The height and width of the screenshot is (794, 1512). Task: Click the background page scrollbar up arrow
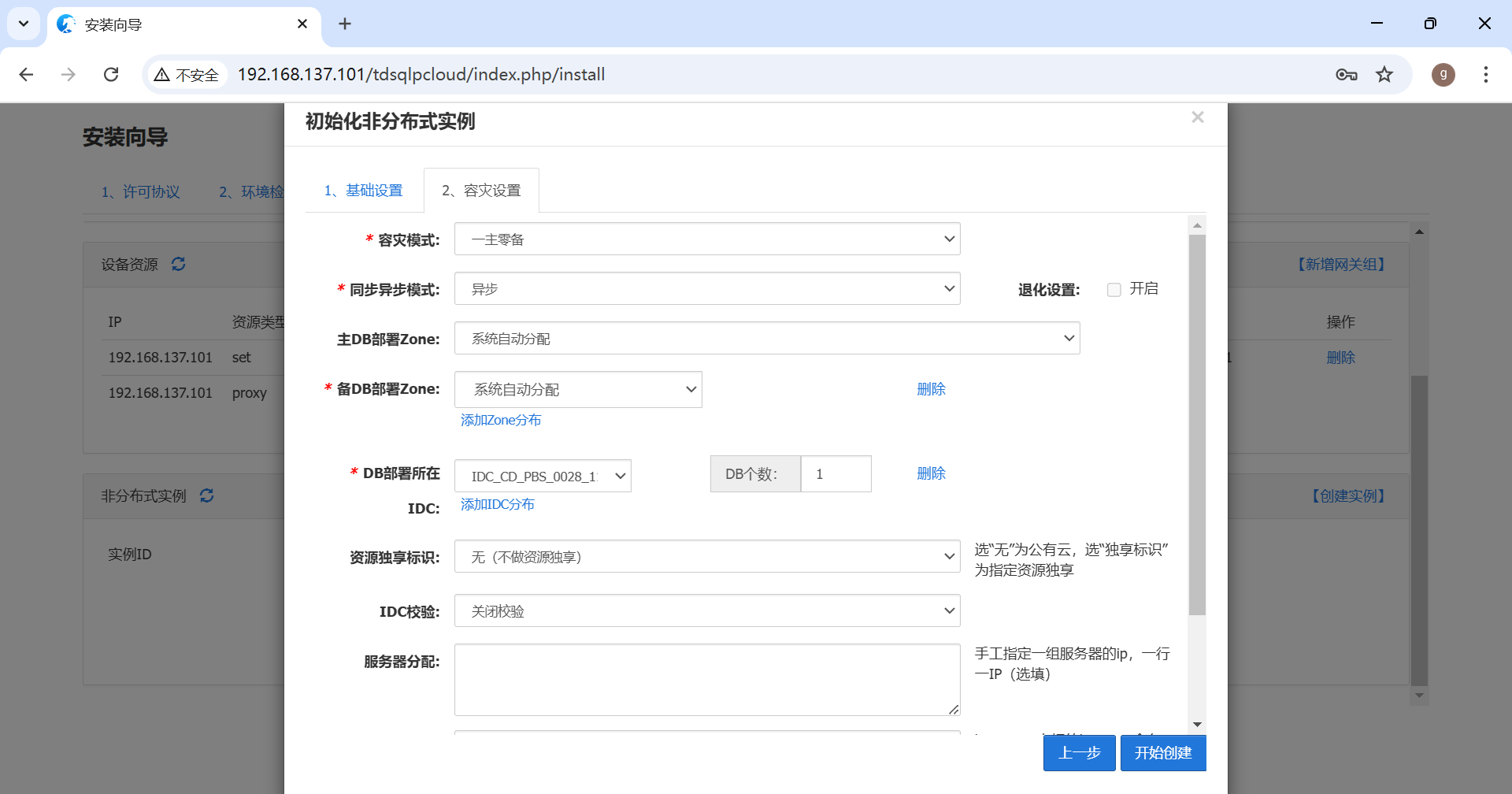1419,232
